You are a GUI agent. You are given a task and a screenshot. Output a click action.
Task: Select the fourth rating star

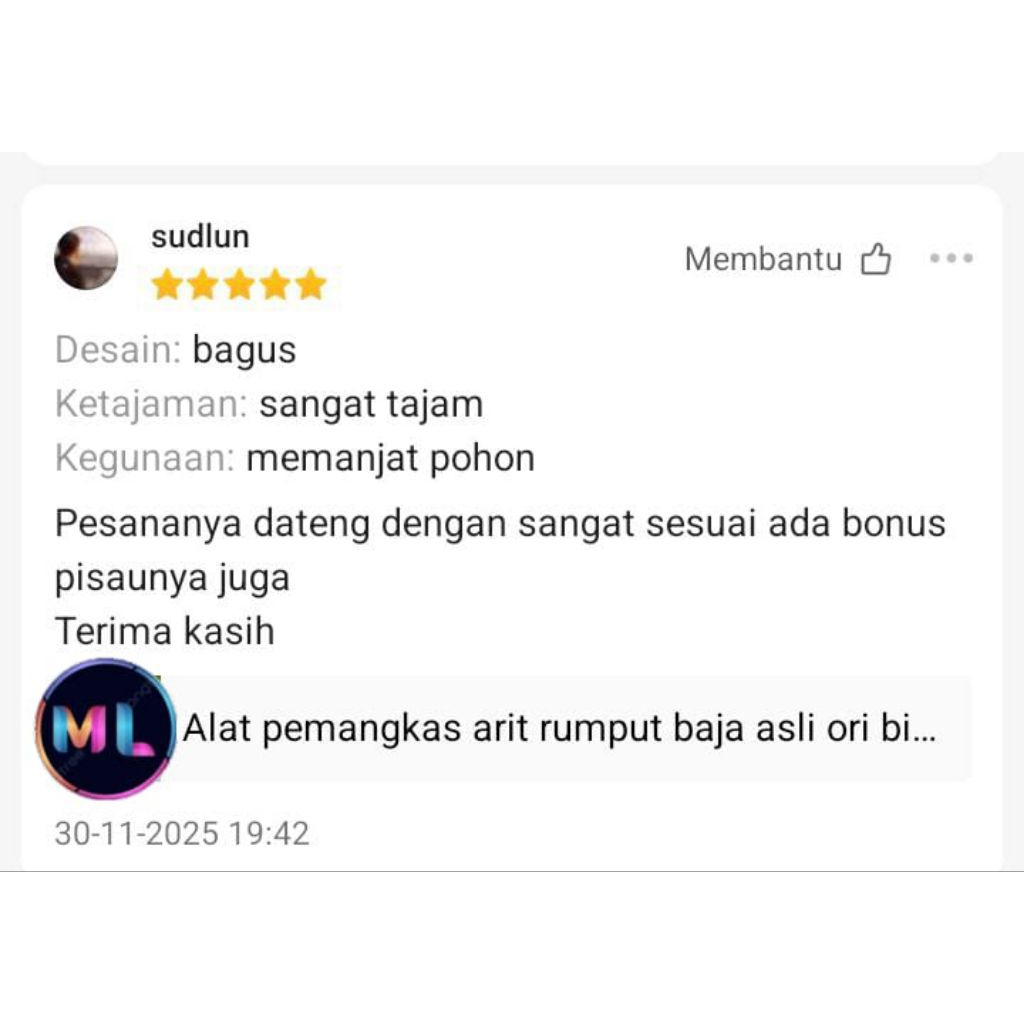(275, 284)
